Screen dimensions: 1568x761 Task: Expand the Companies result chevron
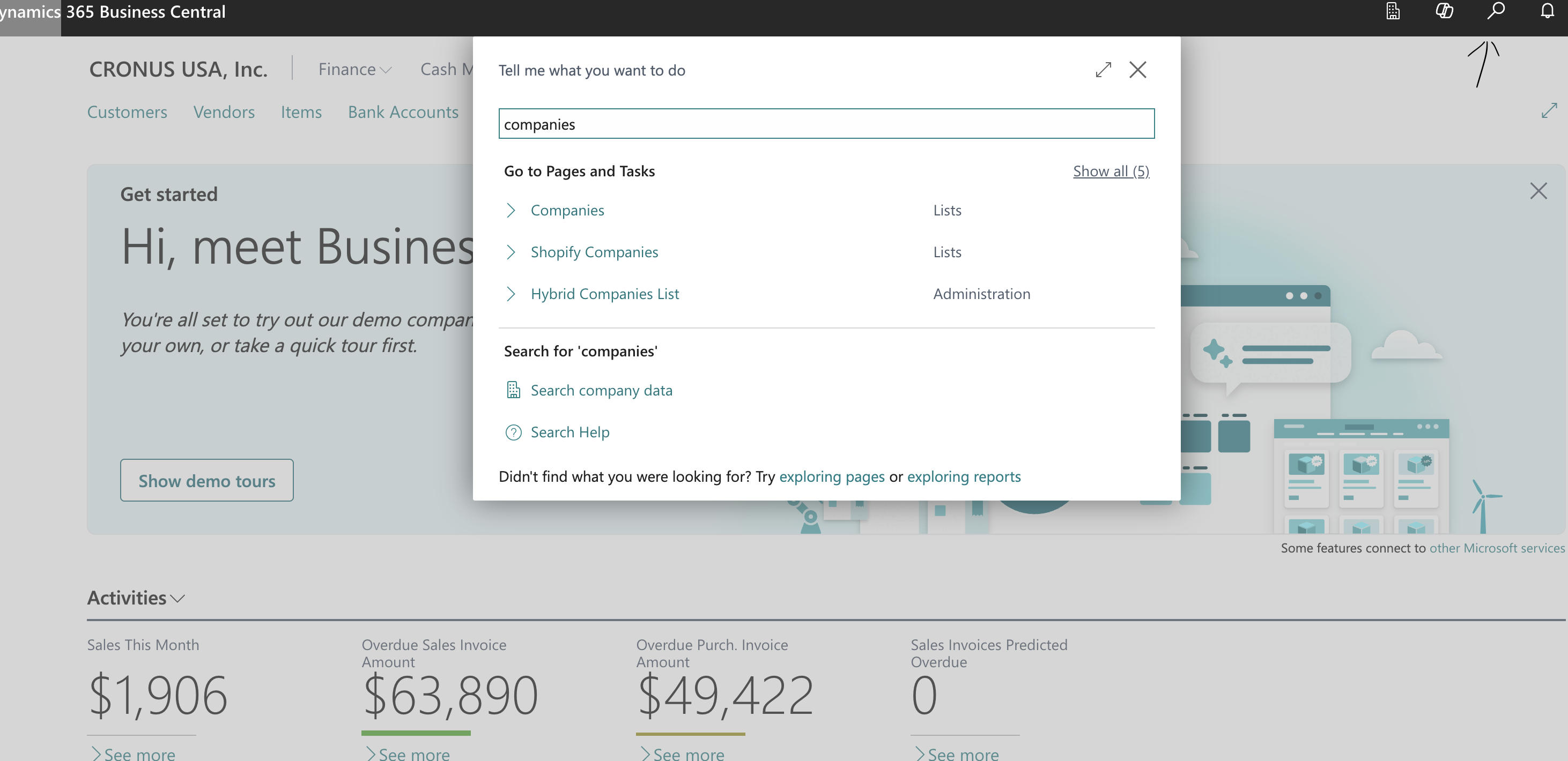click(x=511, y=211)
